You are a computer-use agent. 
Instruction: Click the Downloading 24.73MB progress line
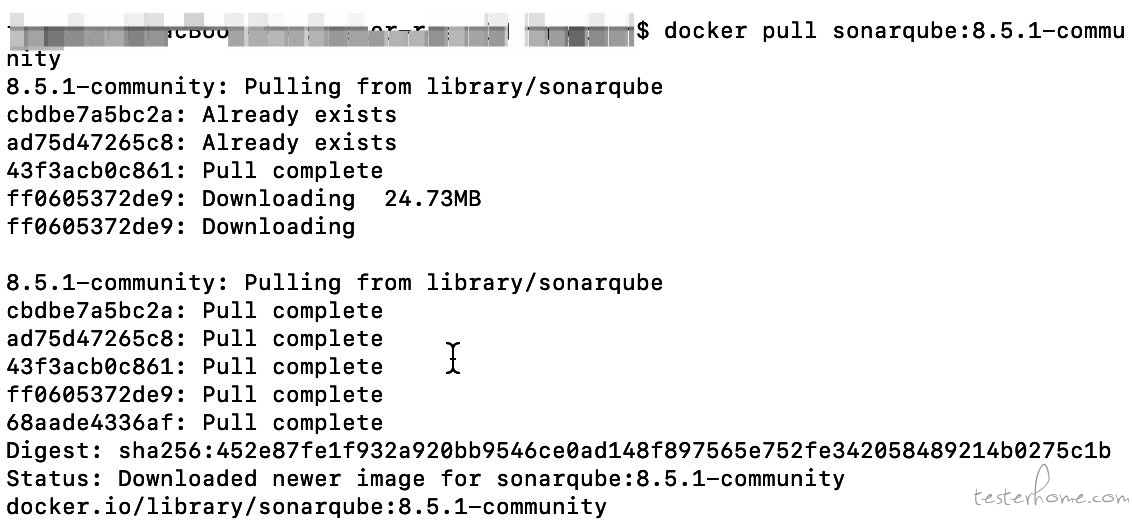244,199
